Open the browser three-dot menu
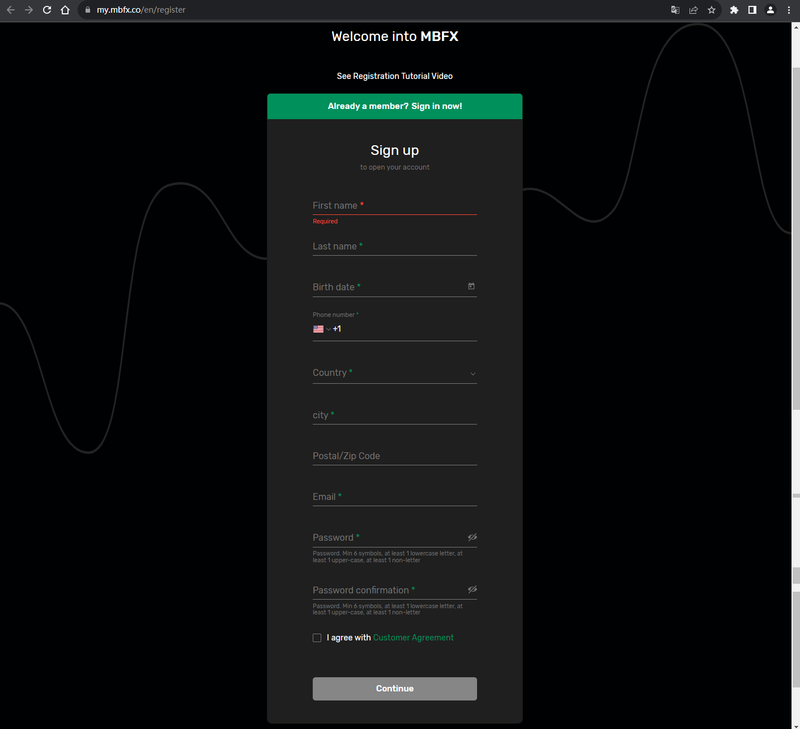Screen dimensions: 800x729 789,10
